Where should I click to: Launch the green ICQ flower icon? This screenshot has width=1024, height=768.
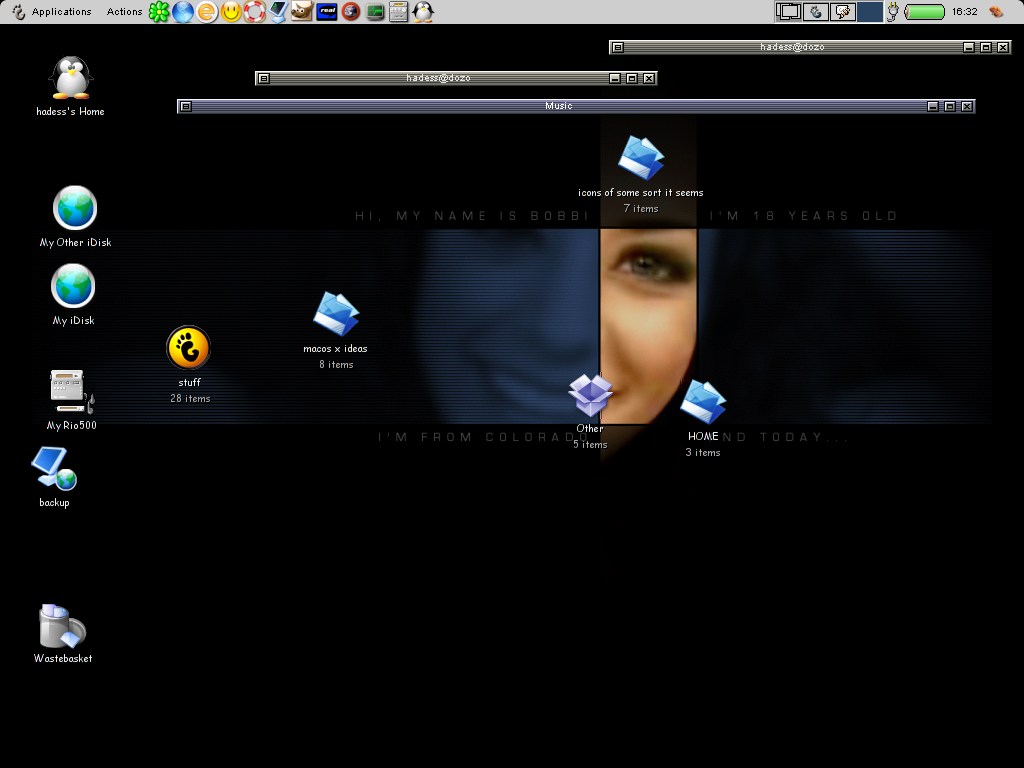point(159,12)
